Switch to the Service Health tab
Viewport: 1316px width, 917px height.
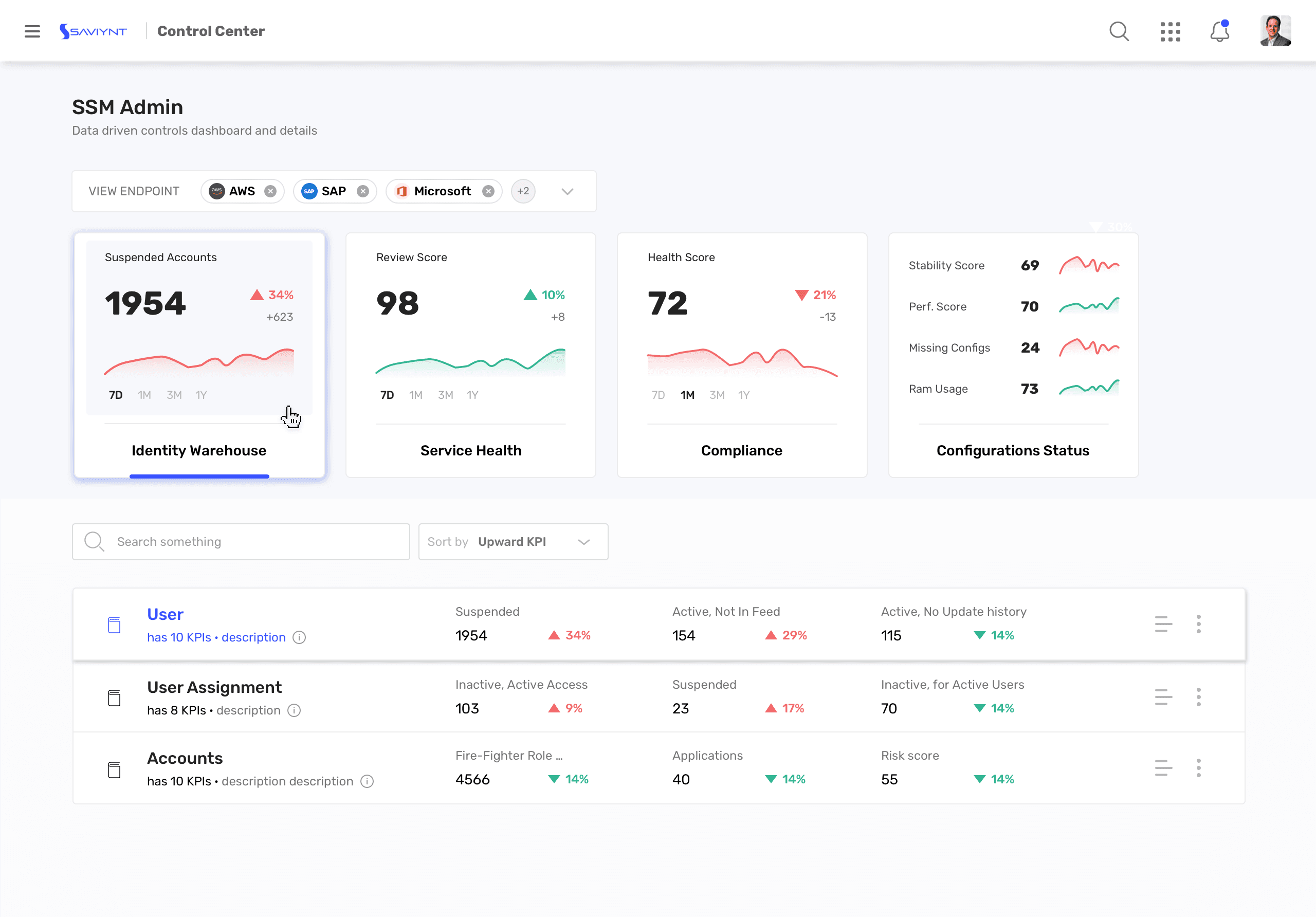tap(470, 450)
